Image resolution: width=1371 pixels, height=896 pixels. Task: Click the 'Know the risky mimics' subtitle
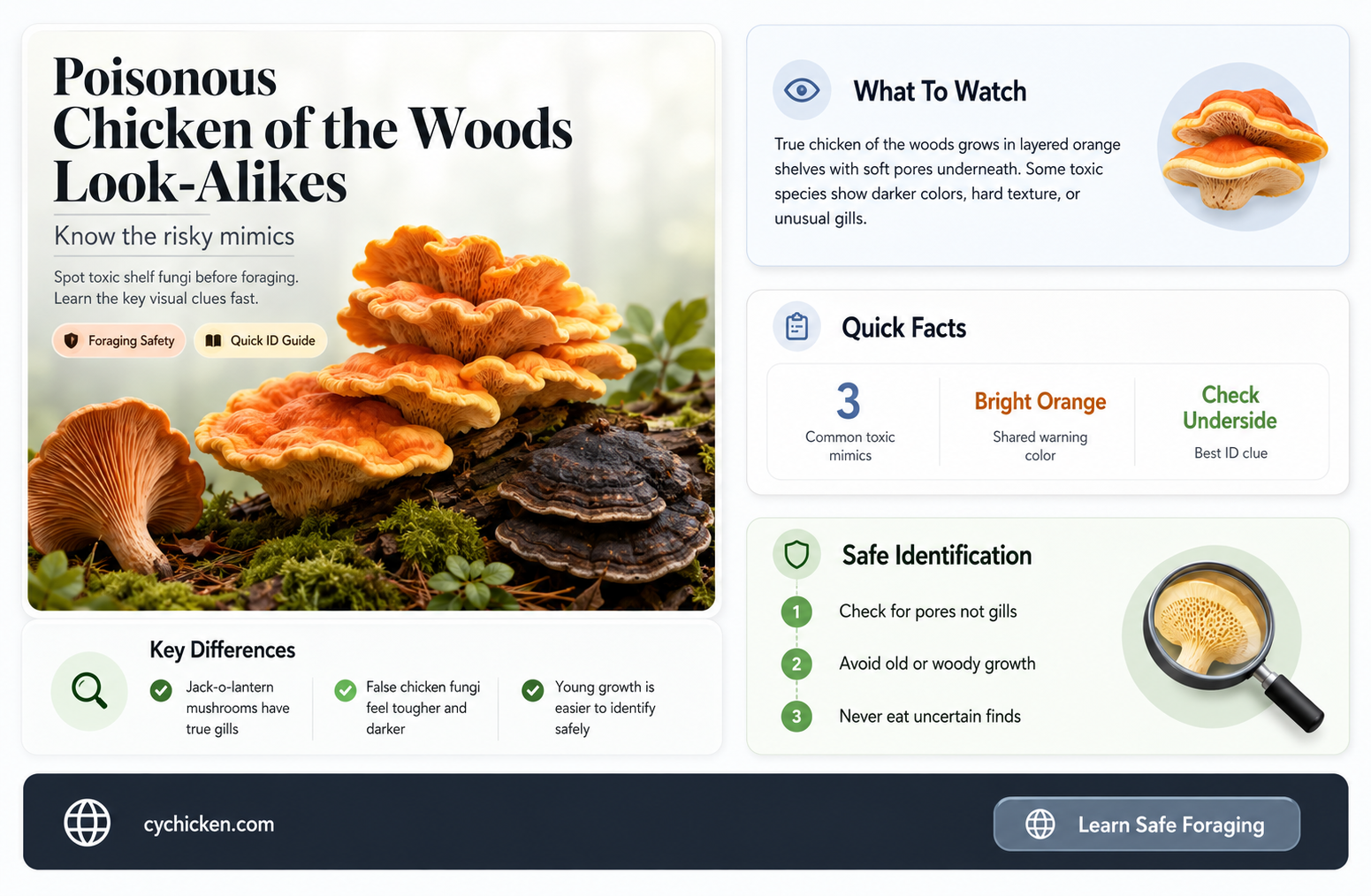[x=174, y=236]
